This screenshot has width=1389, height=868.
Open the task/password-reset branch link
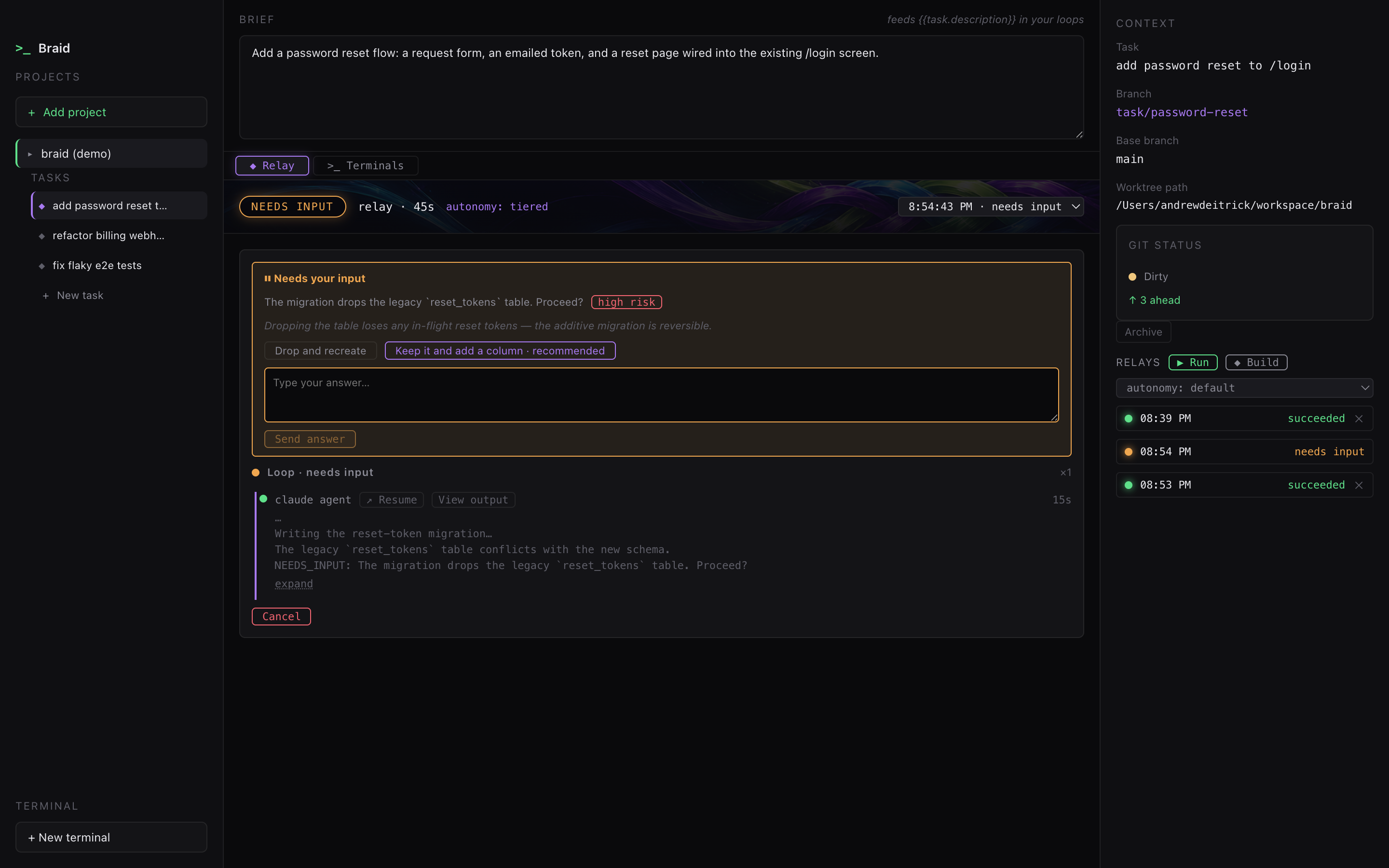(x=1182, y=112)
